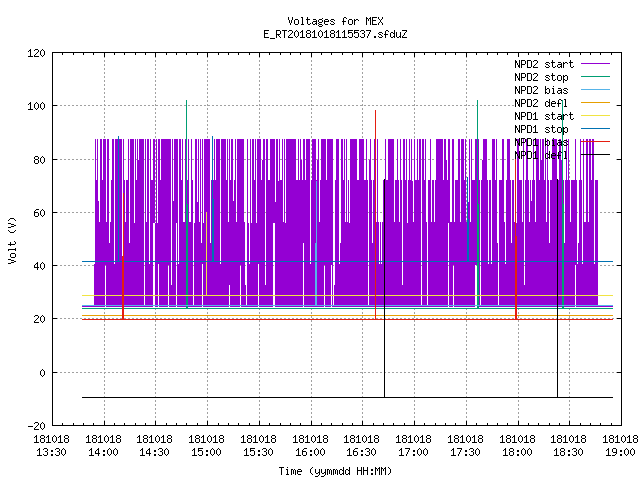Click the x-axis tick label 16:30
The width and height of the screenshot is (640, 480).
[362, 452]
